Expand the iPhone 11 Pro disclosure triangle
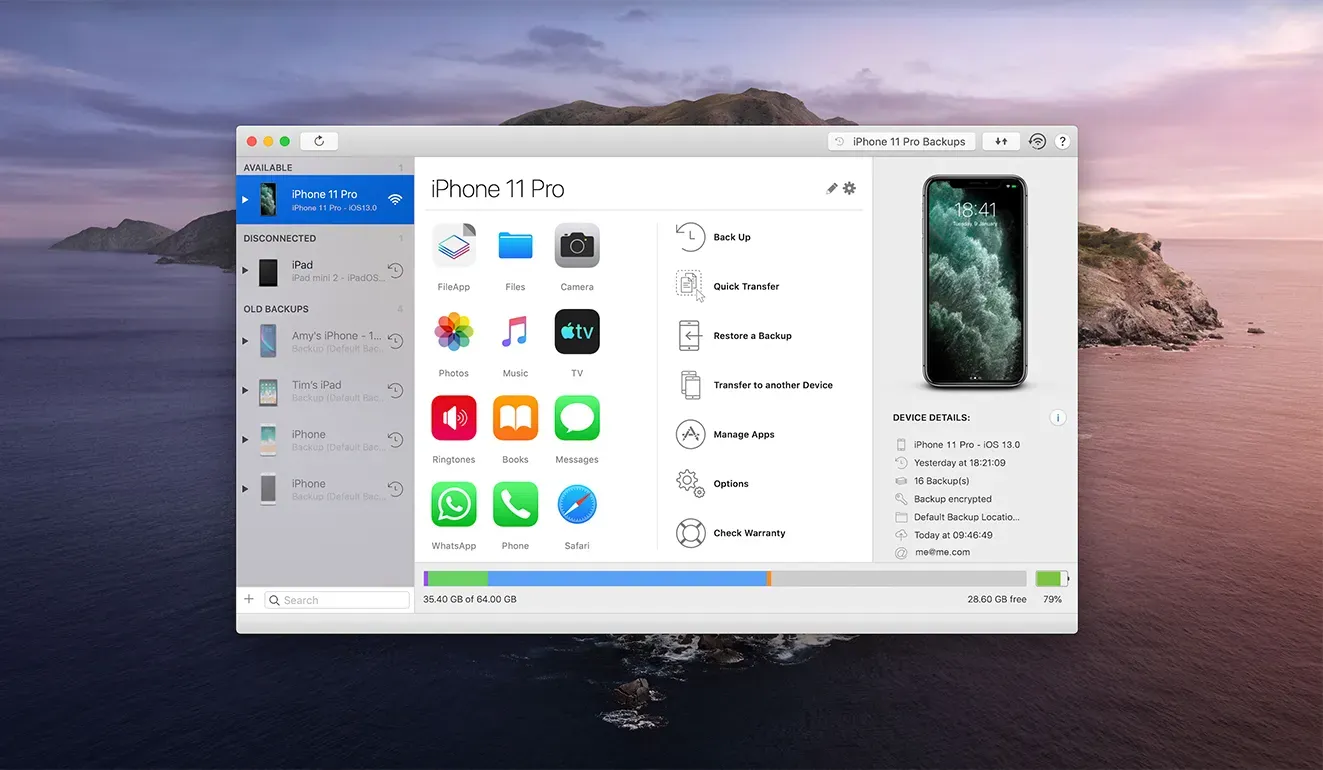 click(245, 200)
